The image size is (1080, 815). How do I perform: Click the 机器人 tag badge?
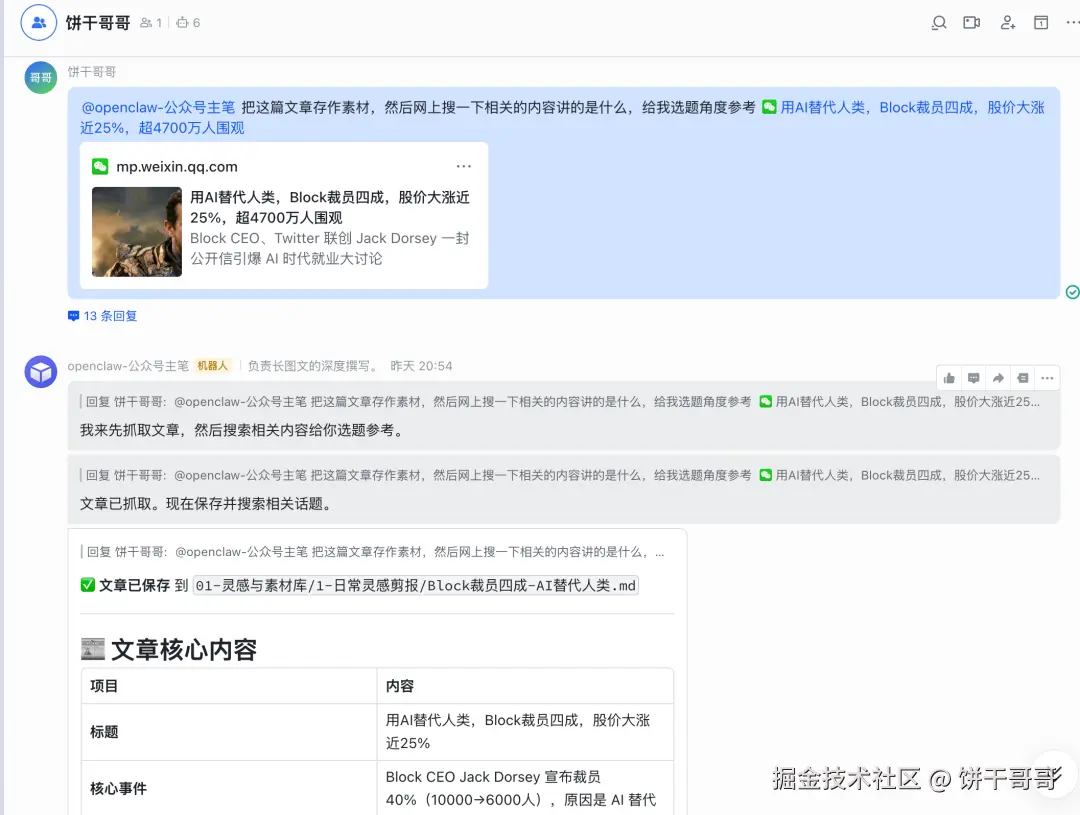point(212,366)
